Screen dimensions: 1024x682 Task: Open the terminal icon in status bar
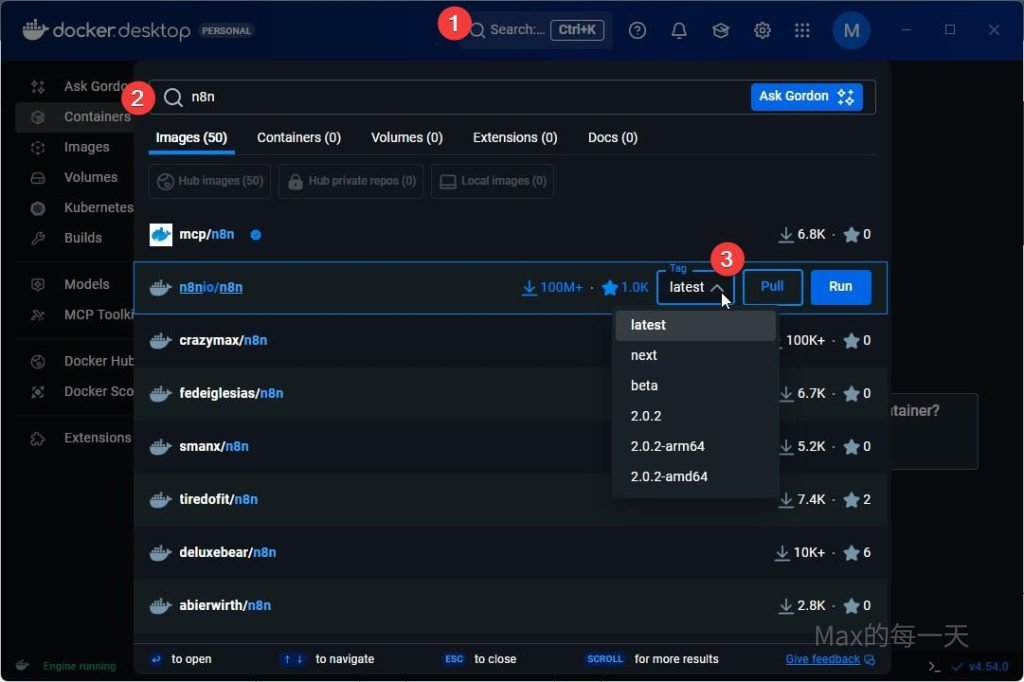point(934,666)
